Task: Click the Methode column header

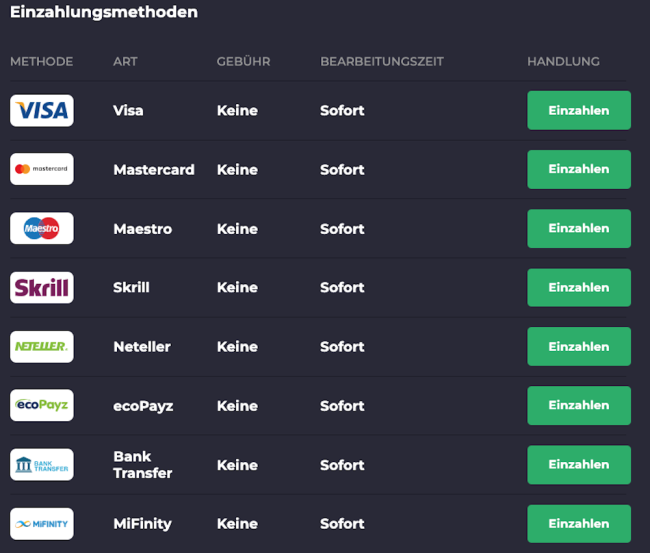Action: (42, 61)
